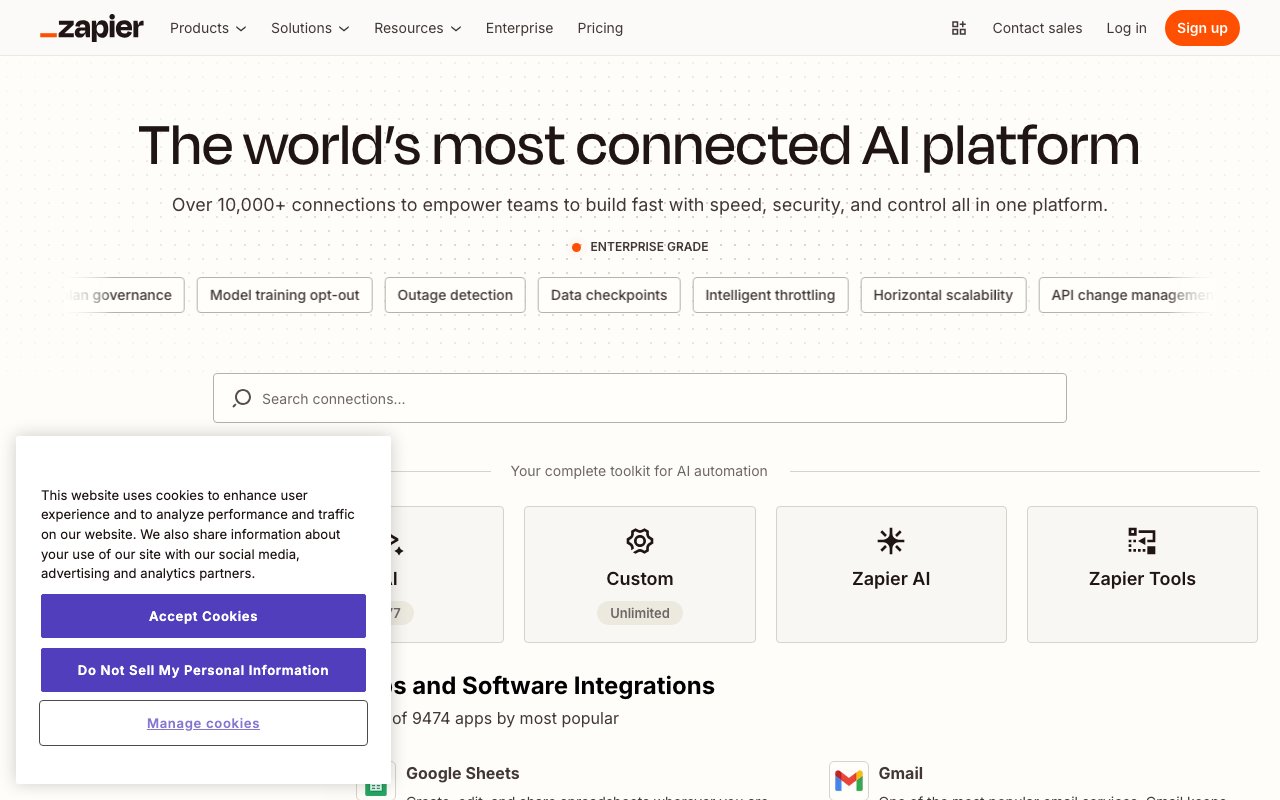Viewport: 1280px width, 800px height.
Task: Click the magnifier icon in search bar
Action: click(x=242, y=398)
